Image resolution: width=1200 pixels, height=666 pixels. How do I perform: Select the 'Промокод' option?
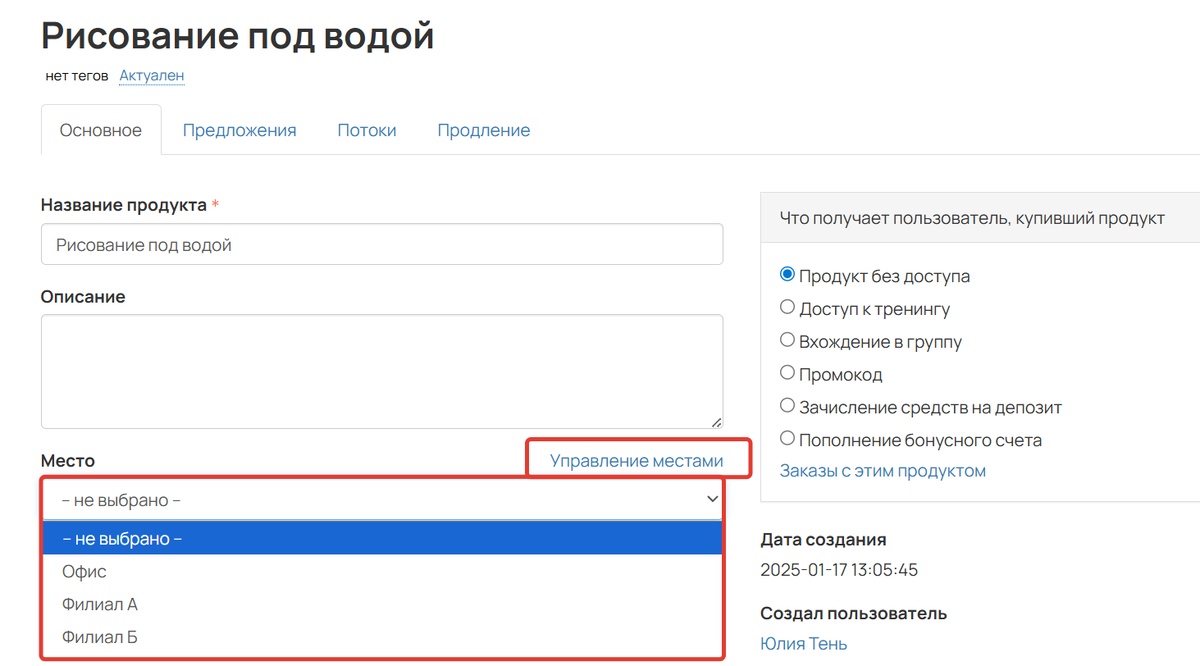click(787, 373)
